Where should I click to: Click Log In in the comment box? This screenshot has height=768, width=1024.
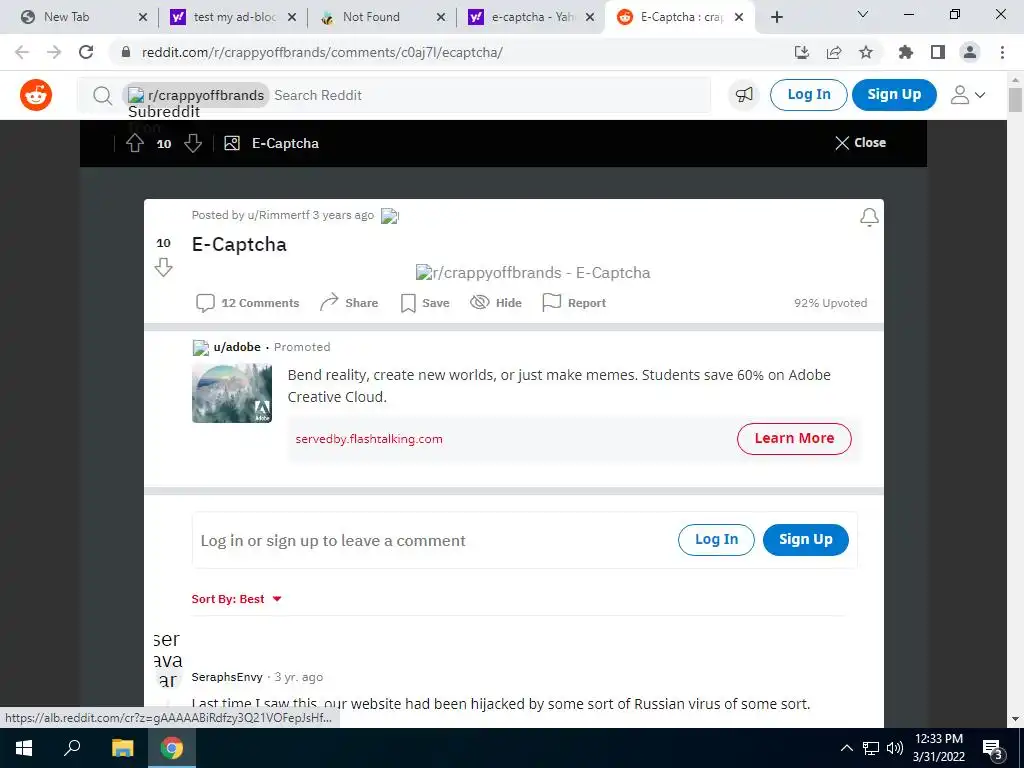(716, 539)
